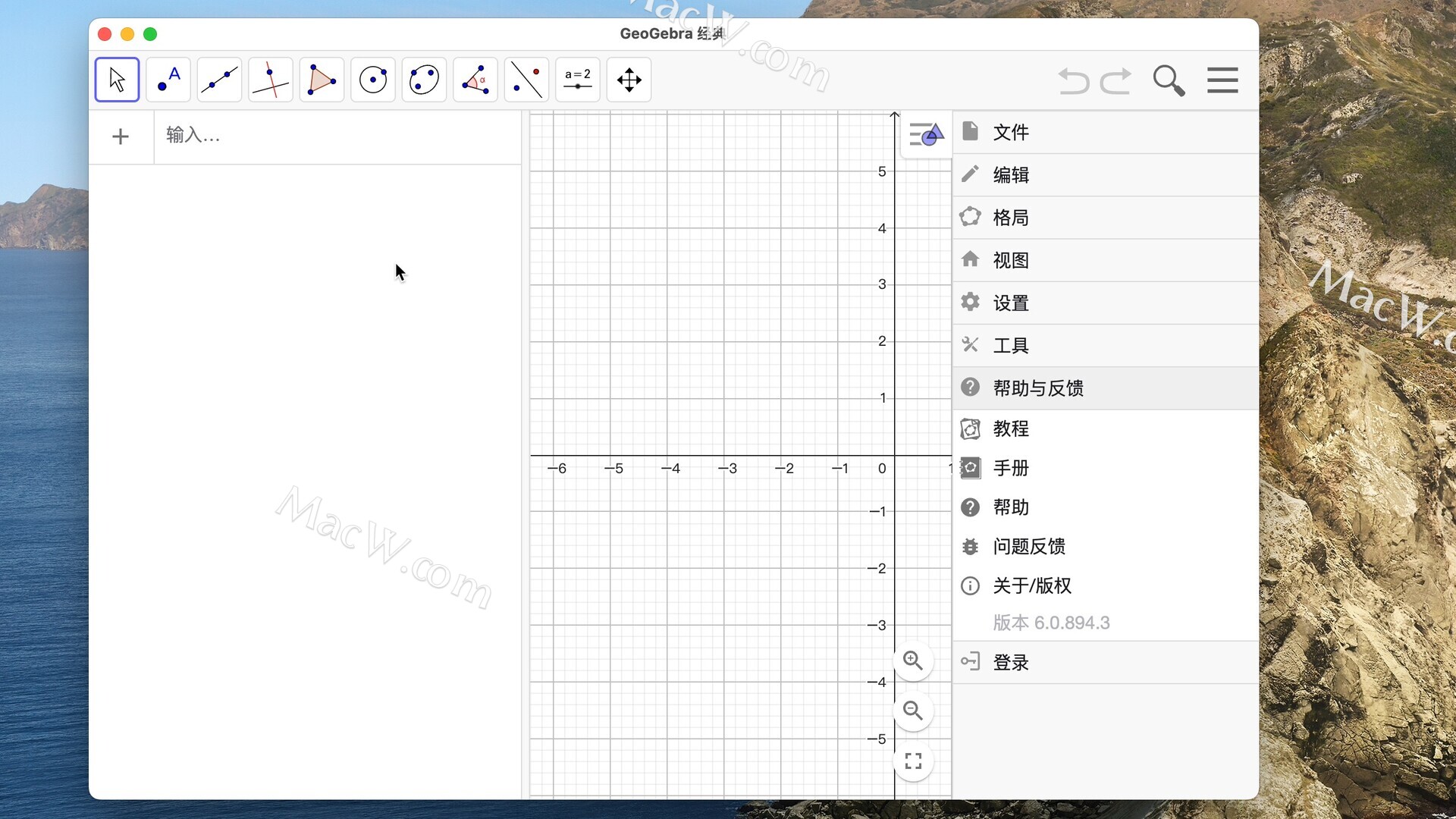
Task: Zoom out on the graphics view
Action: point(913,711)
